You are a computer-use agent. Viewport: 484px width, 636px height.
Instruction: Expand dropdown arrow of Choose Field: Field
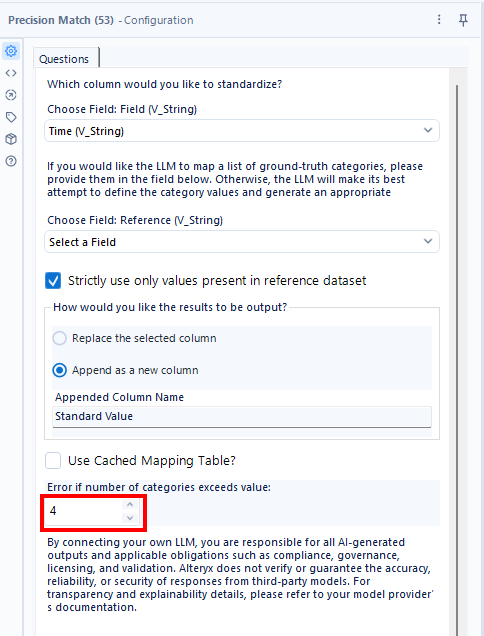(428, 130)
